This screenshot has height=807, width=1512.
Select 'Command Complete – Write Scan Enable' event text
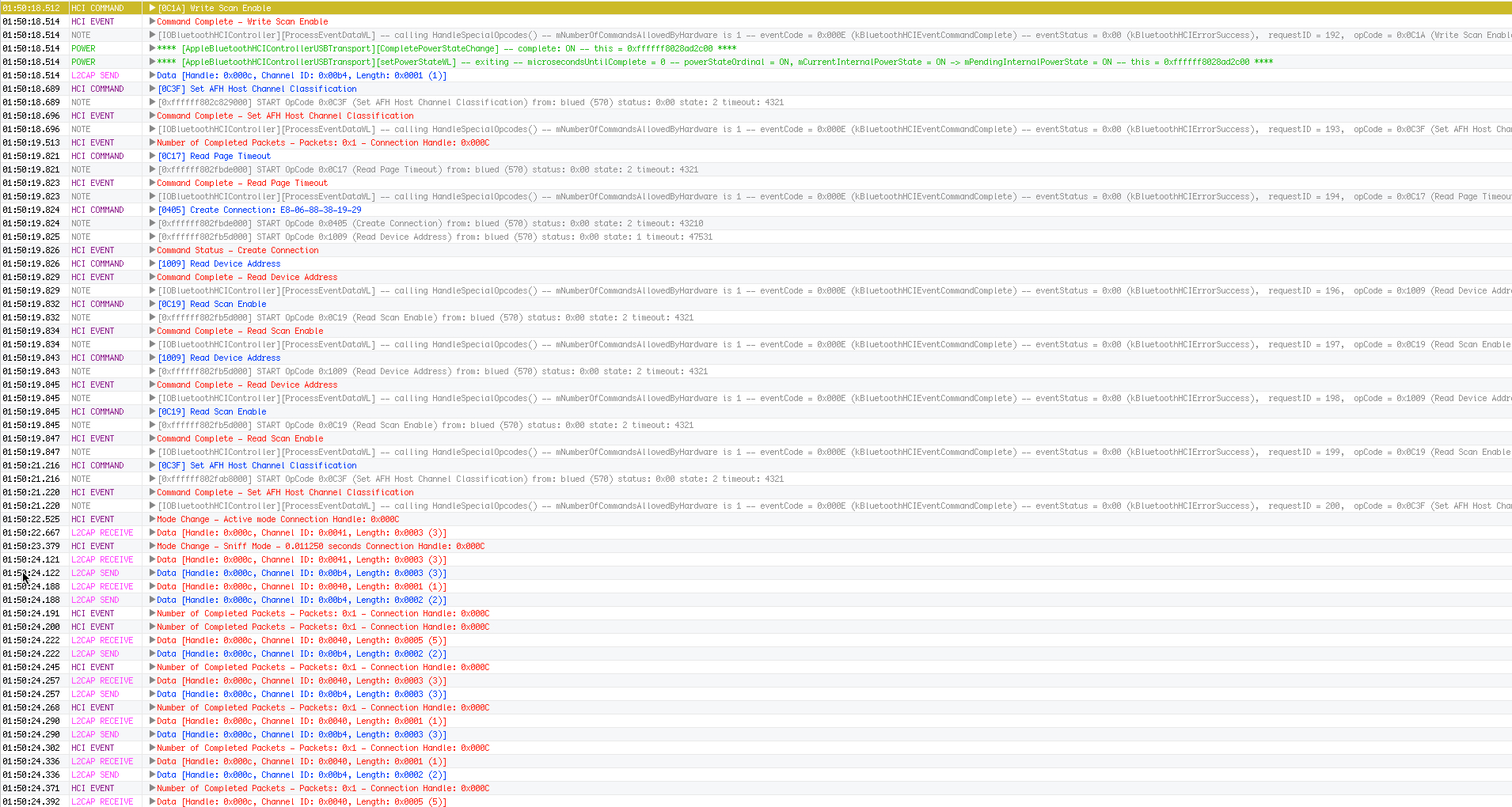coord(242,21)
